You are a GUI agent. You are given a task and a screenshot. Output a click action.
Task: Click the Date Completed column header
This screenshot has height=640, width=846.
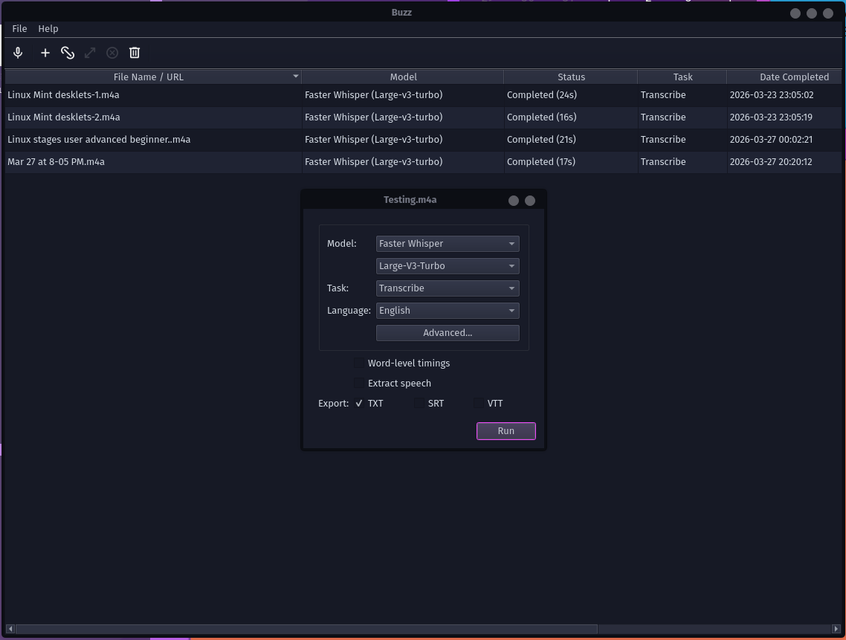[x=784, y=77]
